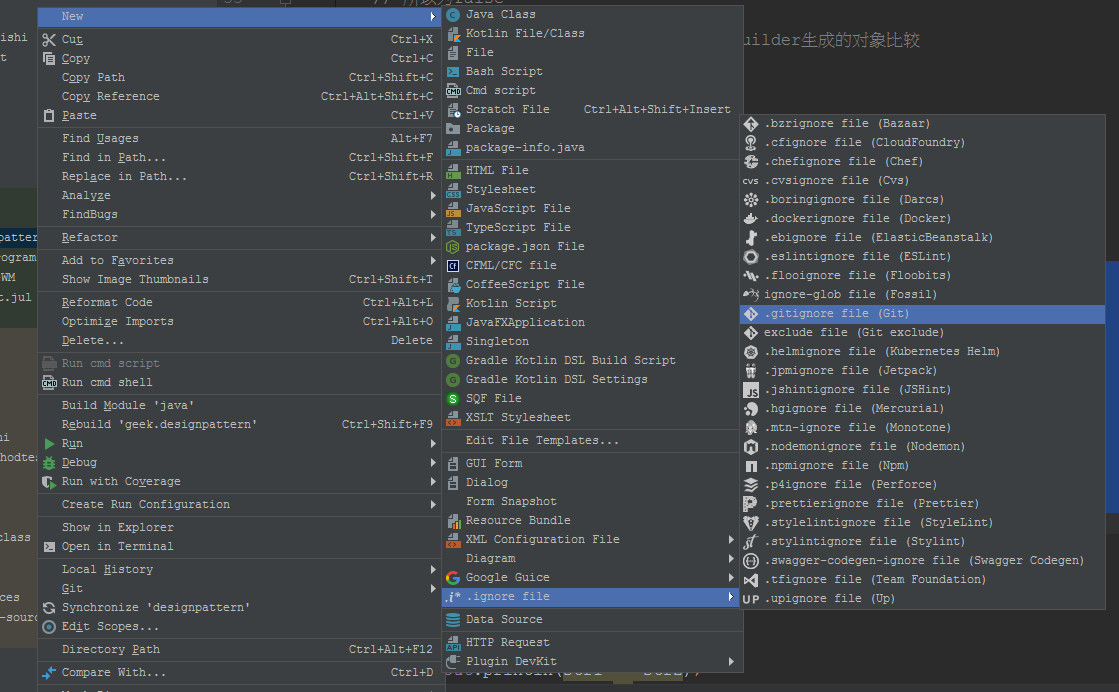The image size is (1119, 692).
Task: Click the Cmd script icon
Action: (452, 91)
